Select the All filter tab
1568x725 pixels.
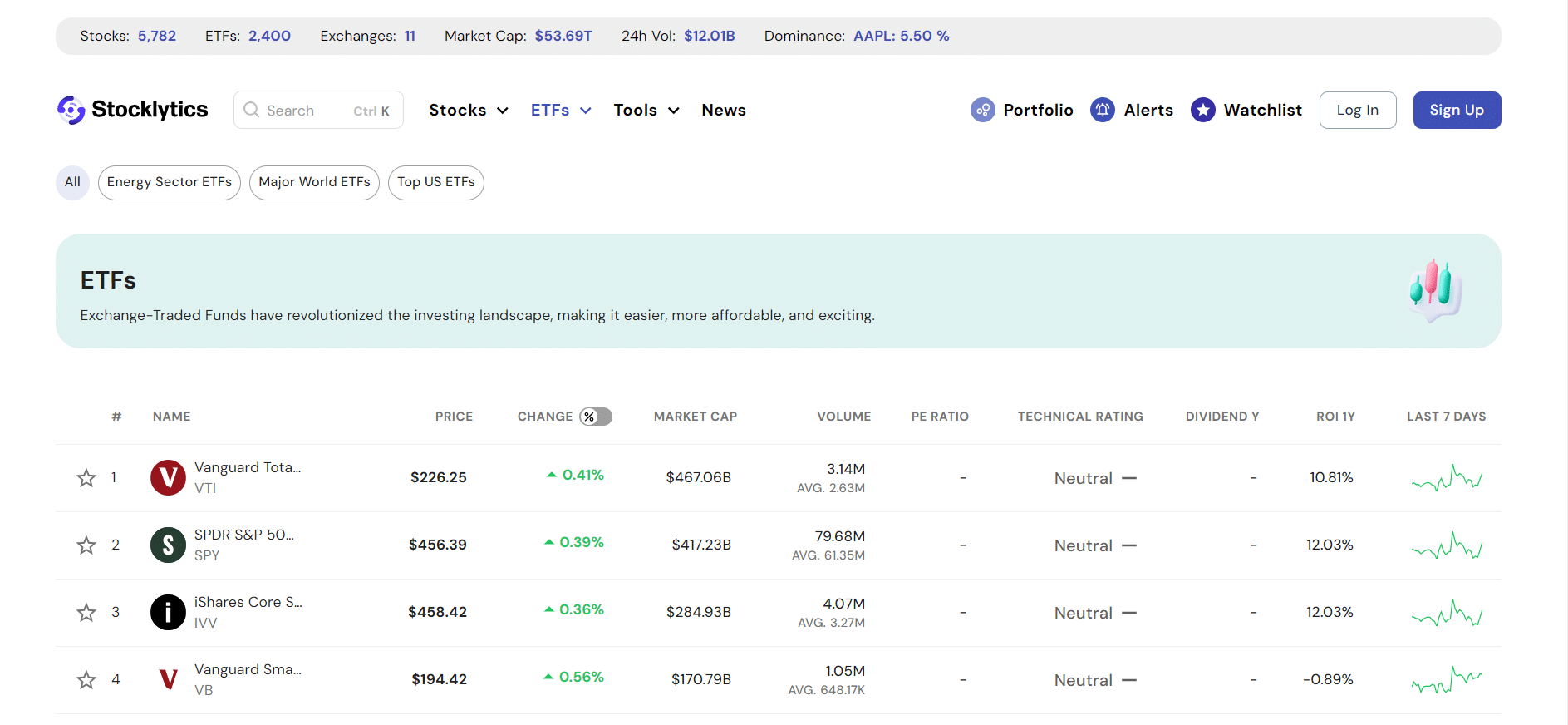click(72, 182)
